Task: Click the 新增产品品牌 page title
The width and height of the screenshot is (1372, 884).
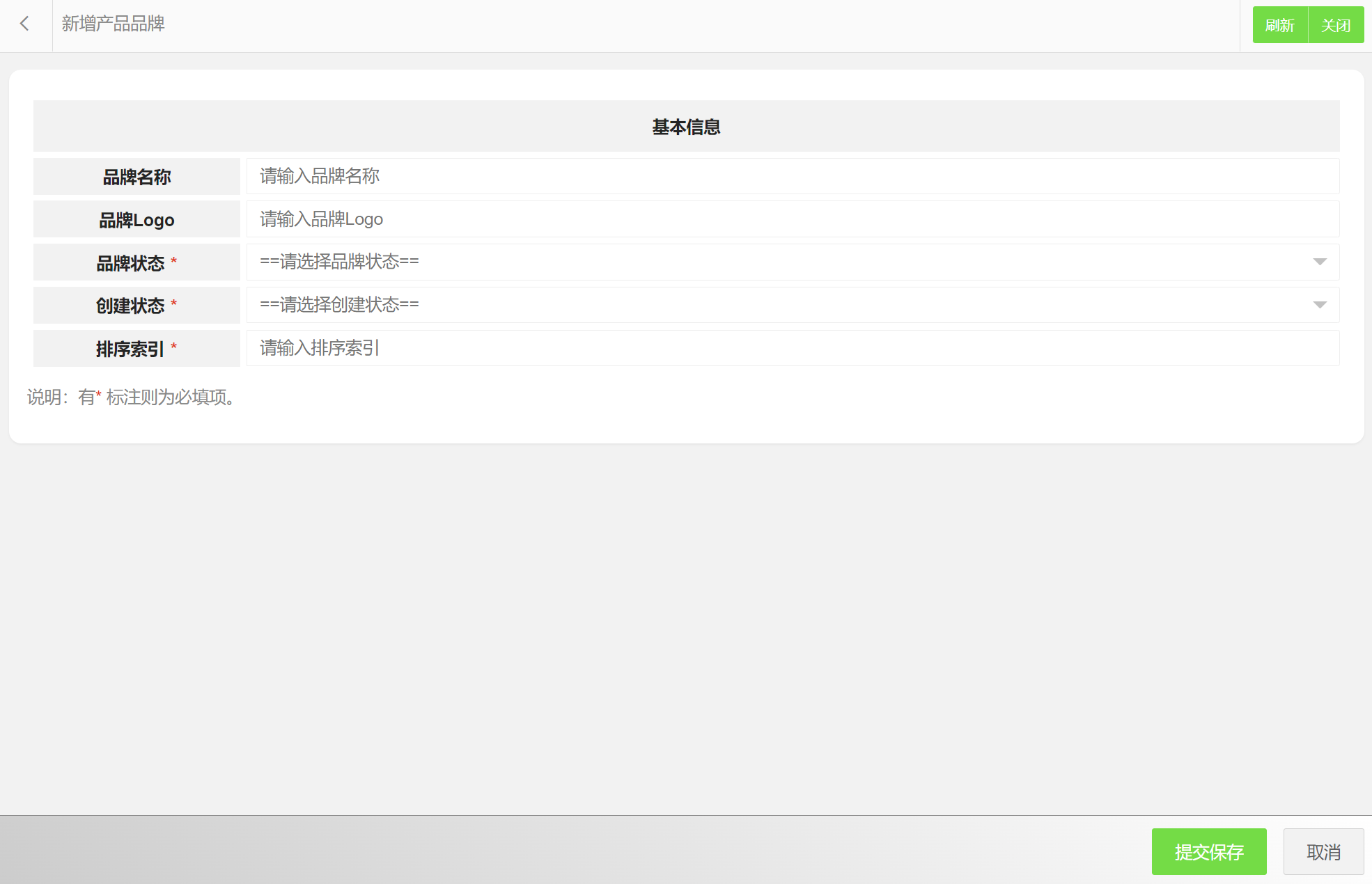Action: (x=113, y=24)
